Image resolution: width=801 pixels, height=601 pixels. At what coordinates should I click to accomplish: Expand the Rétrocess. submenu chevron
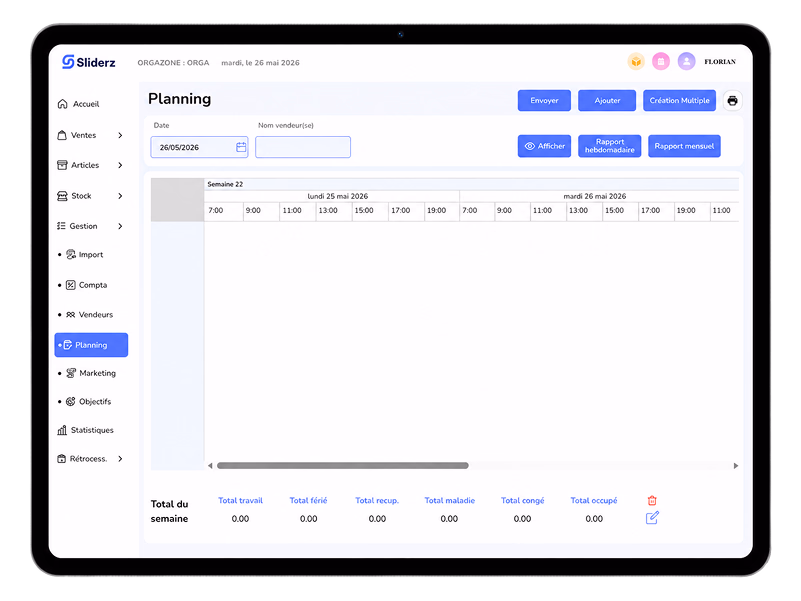tap(120, 458)
